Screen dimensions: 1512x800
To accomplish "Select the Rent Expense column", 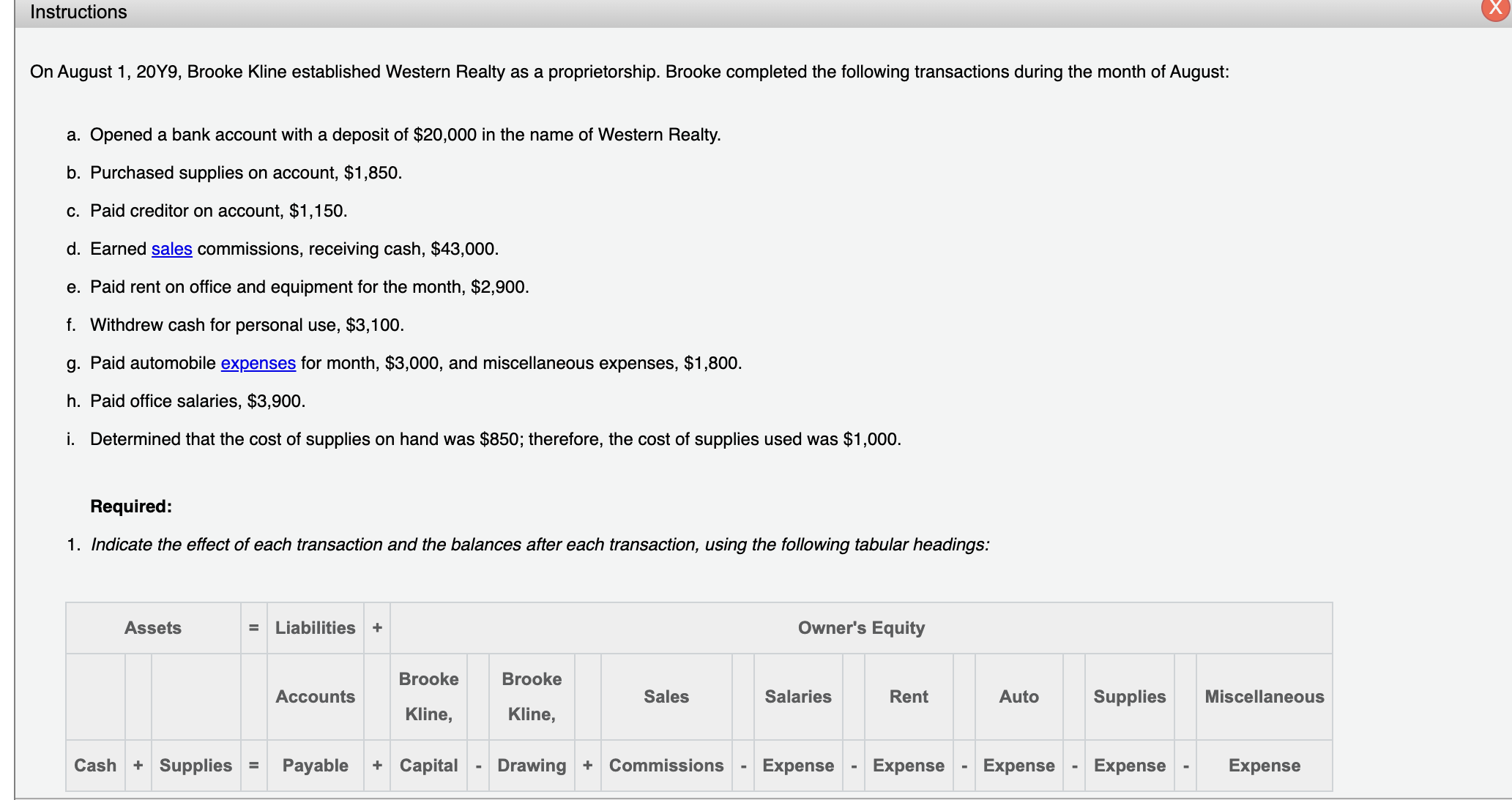I will (908, 730).
